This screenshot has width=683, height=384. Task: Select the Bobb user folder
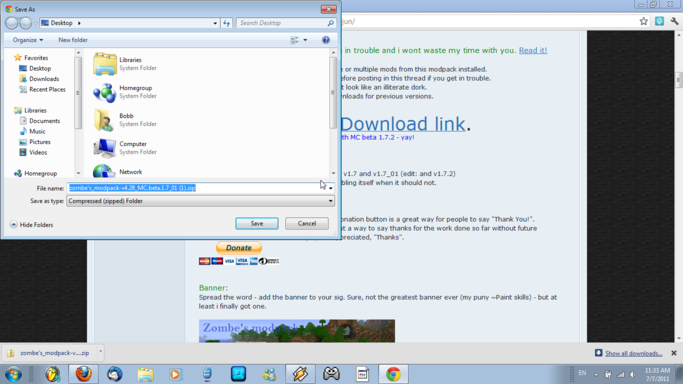tap(125, 120)
